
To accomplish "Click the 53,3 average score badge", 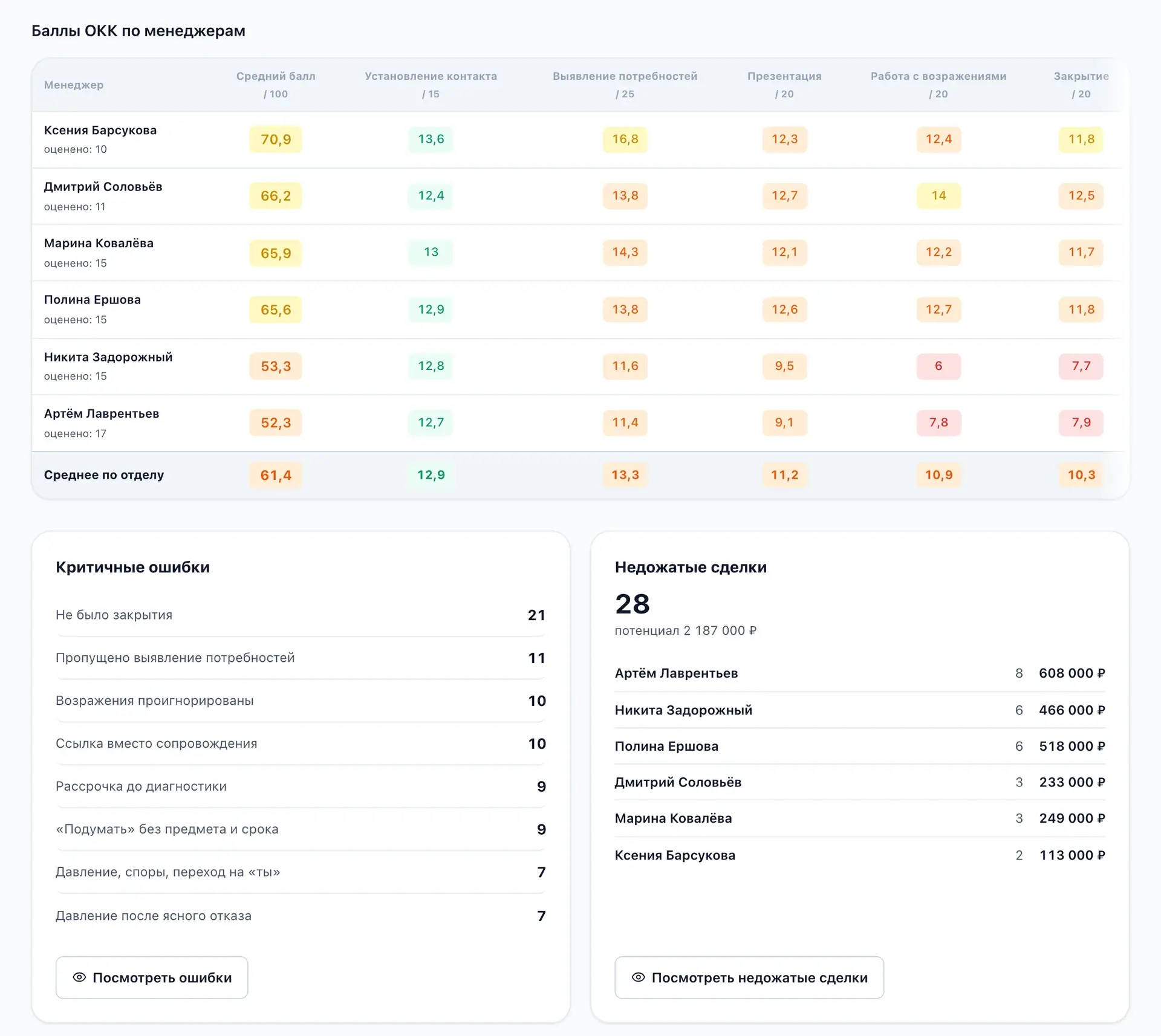I will click(276, 366).
